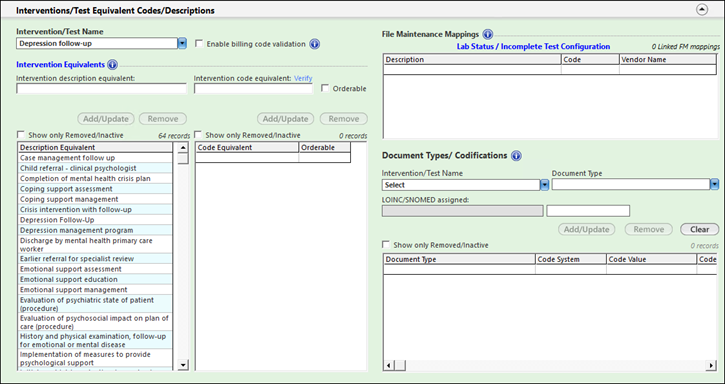Click scroll-up arrow of Description Equivalent list
The image size is (725, 384).
click(x=183, y=148)
